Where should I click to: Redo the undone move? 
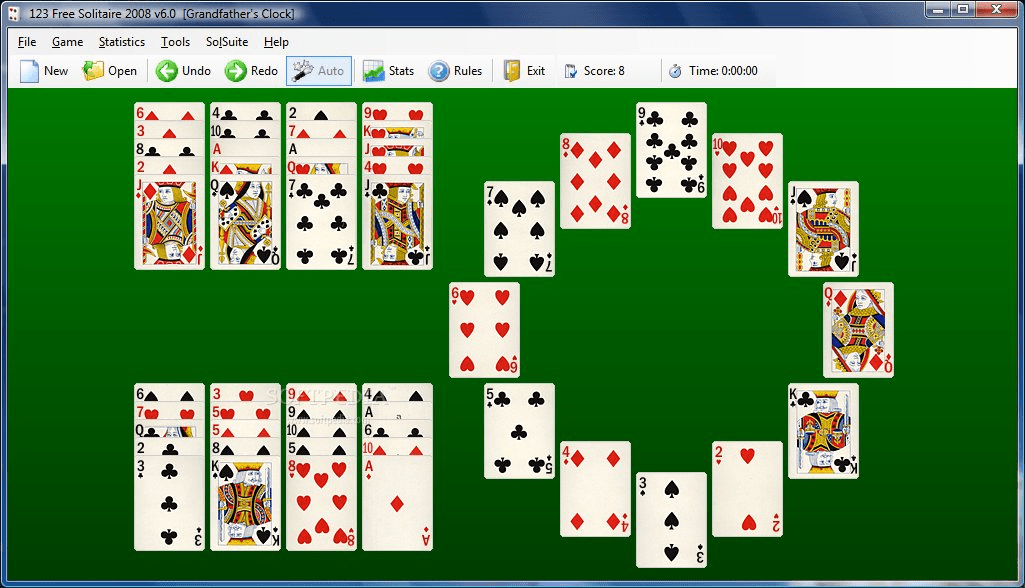point(250,70)
